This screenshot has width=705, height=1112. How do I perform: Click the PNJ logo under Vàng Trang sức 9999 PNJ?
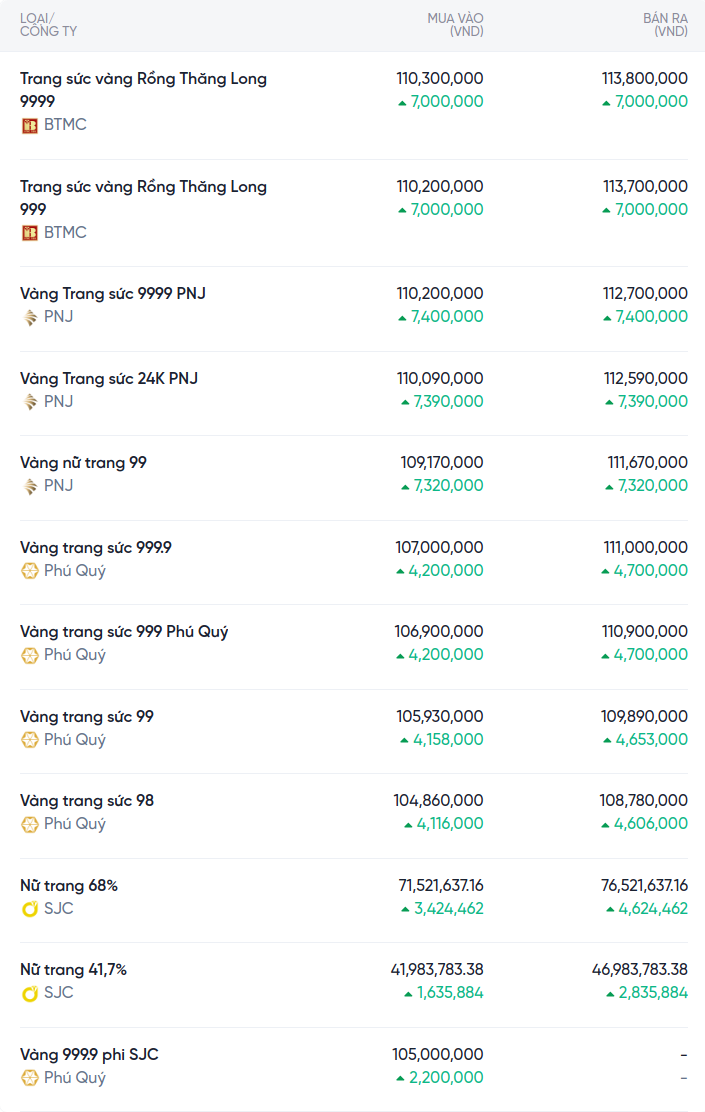30,317
